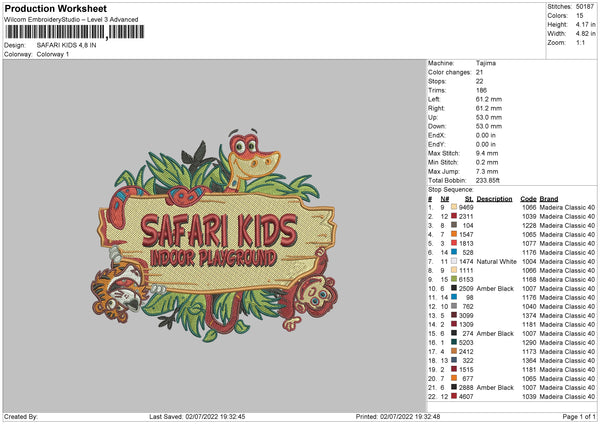Click the N# column header

[444, 199]
